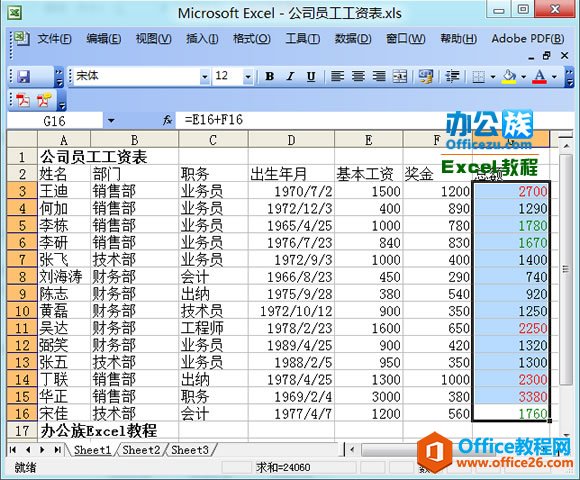Open the Adobe PDF(B) menu

coord(528,39)
